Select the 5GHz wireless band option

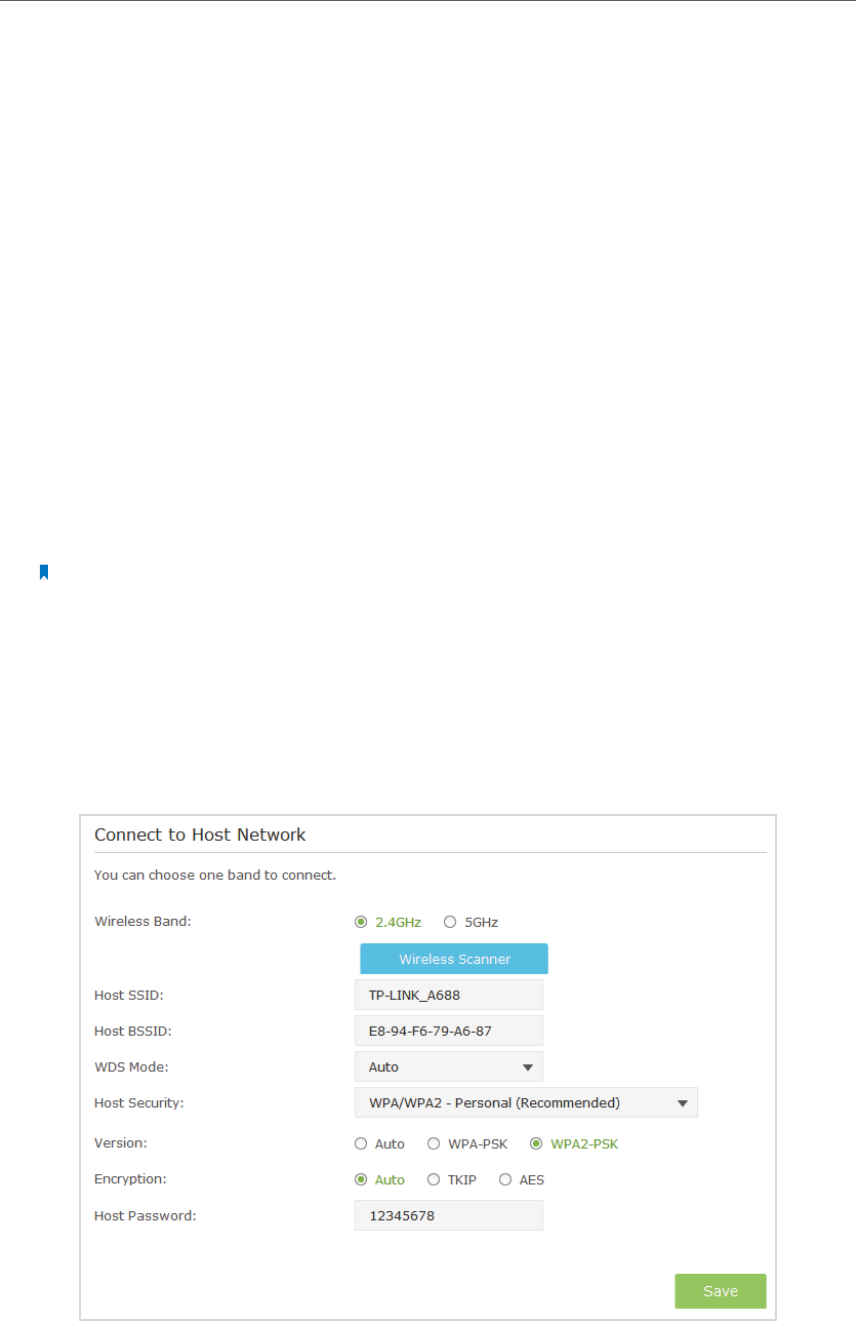click(449, 922)
